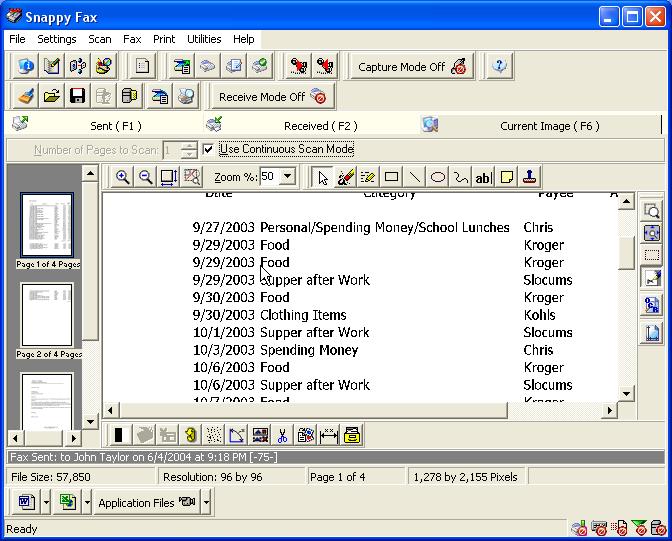This screenshot has width=672, height=541.
Task: Click the deskew angle icon in bottom toolbar
Action: (237, 436)
